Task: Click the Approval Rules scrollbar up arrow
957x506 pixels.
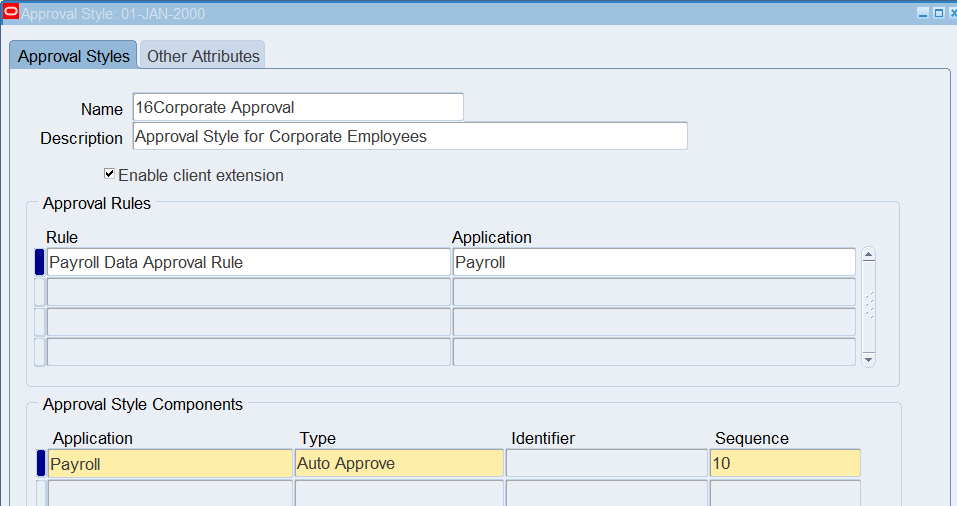Action: pos(868,255)
